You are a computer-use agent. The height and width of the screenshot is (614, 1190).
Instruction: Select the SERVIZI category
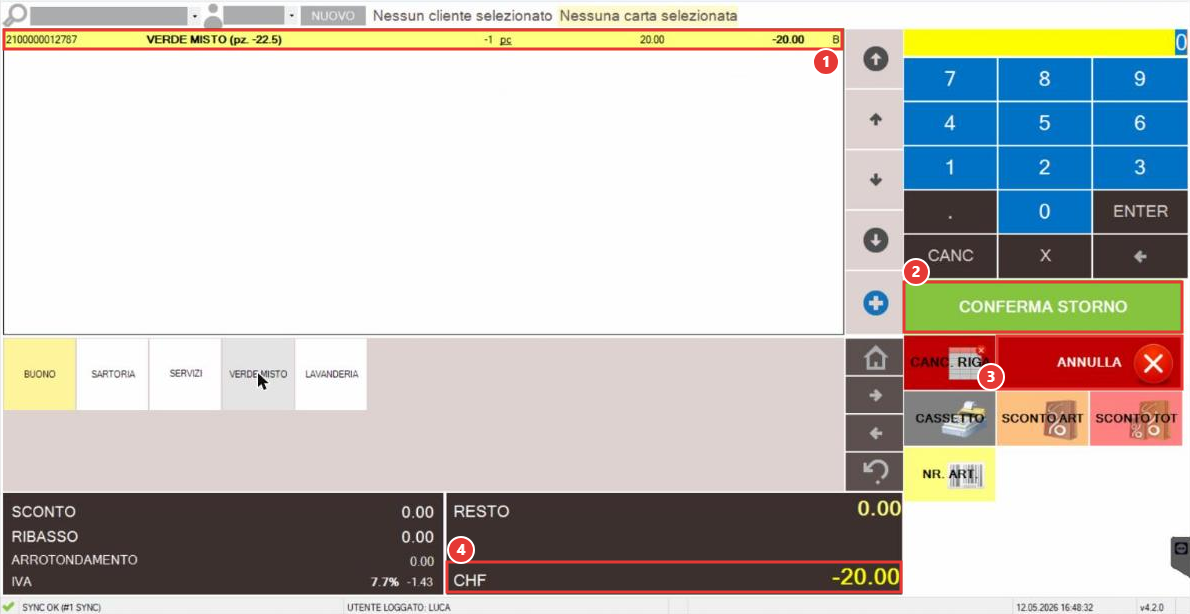click(x=185, y=374)
